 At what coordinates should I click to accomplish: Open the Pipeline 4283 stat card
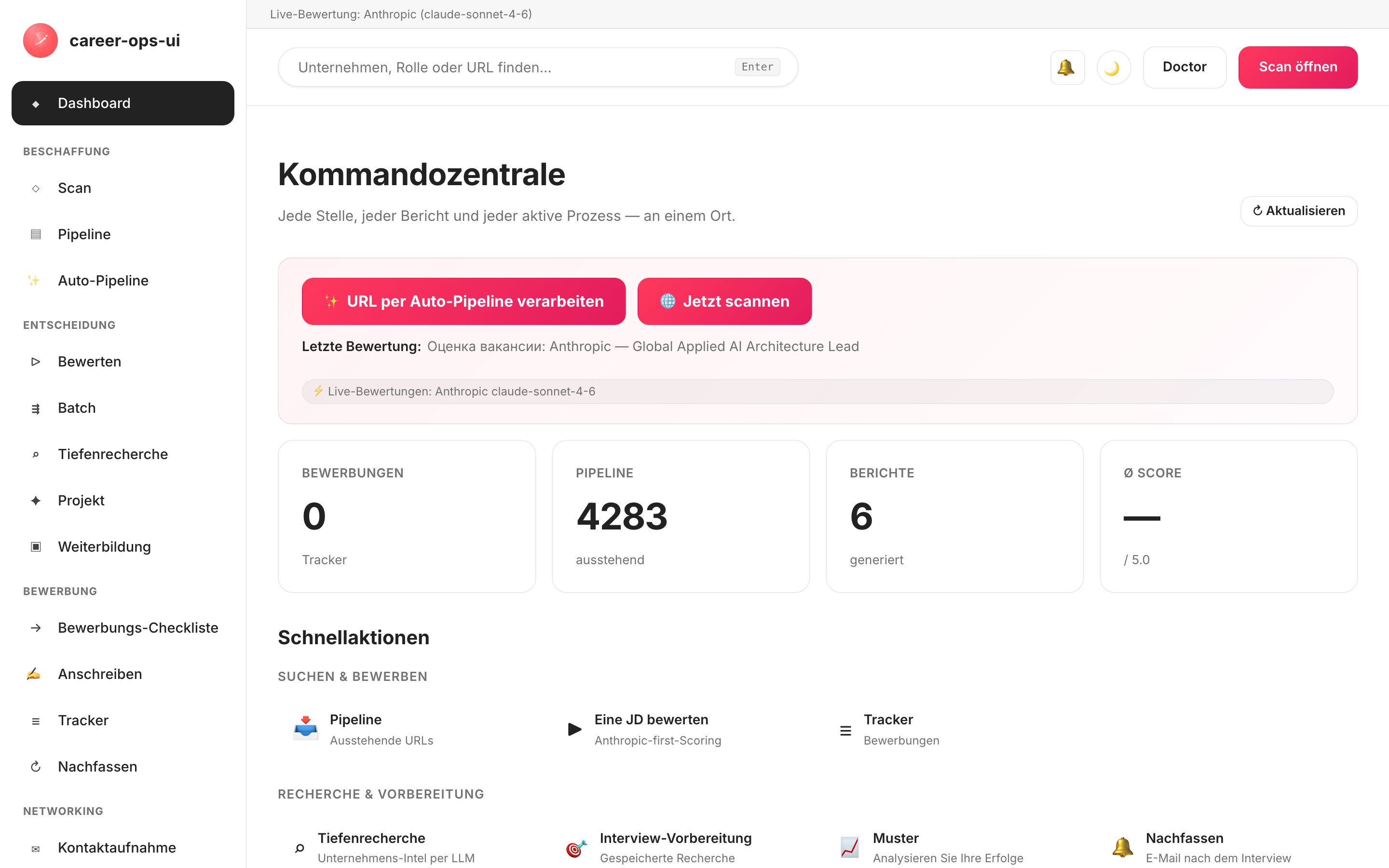click(x=681, y=516)
